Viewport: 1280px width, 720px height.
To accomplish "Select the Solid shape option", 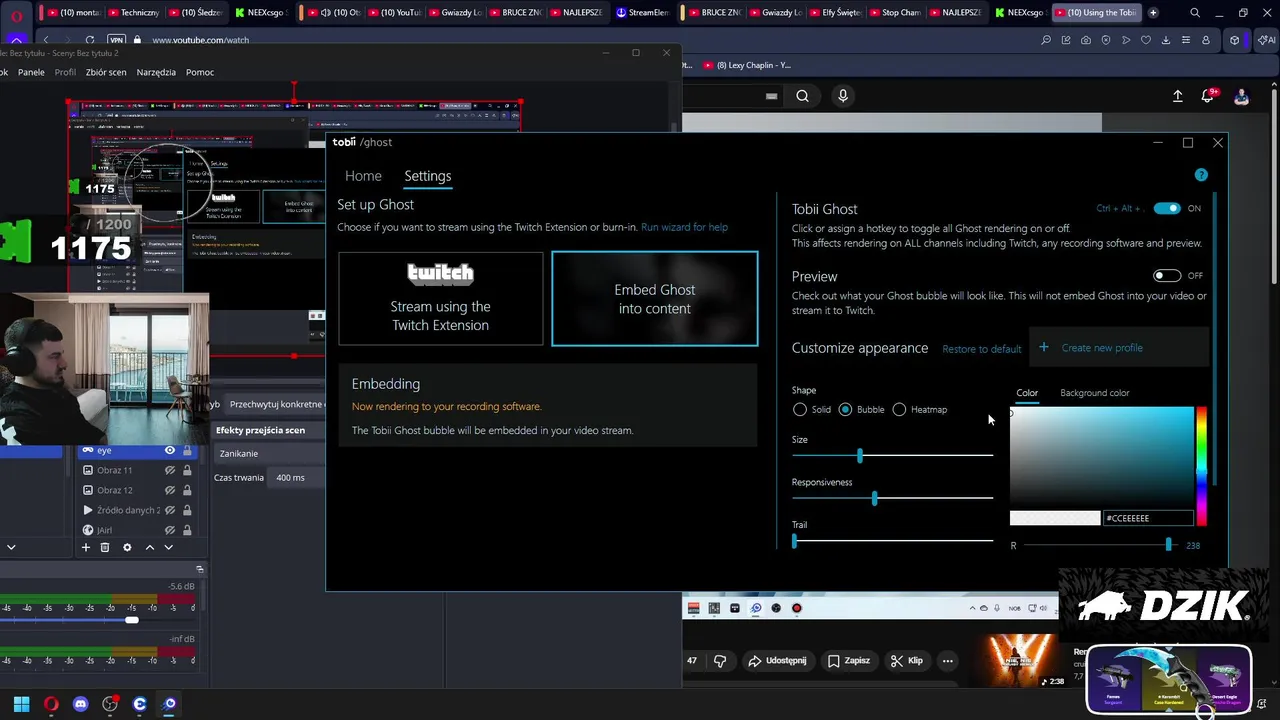I will click(x=800, y=410).
